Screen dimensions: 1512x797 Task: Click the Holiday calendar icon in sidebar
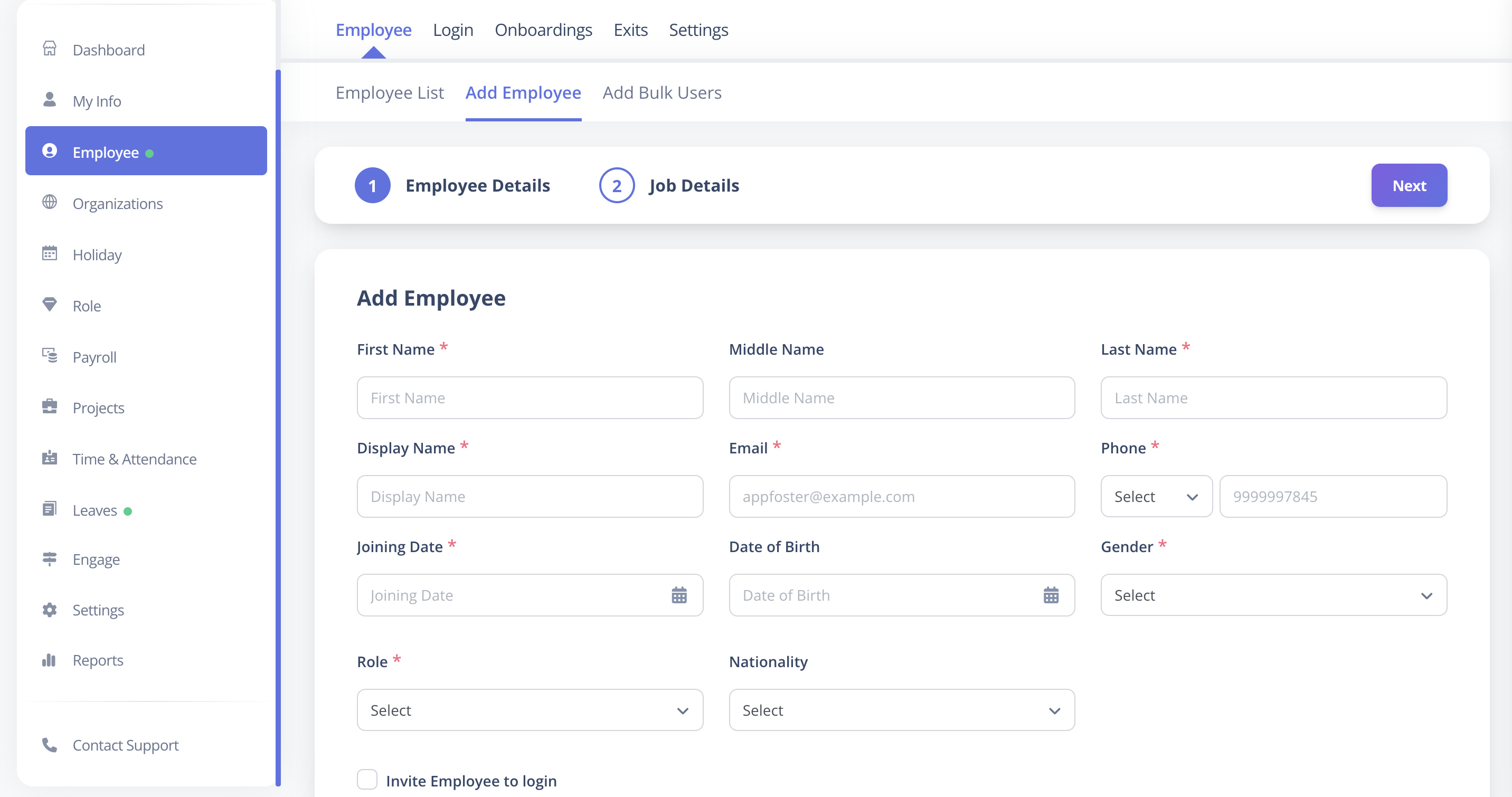tap(50, 253)
